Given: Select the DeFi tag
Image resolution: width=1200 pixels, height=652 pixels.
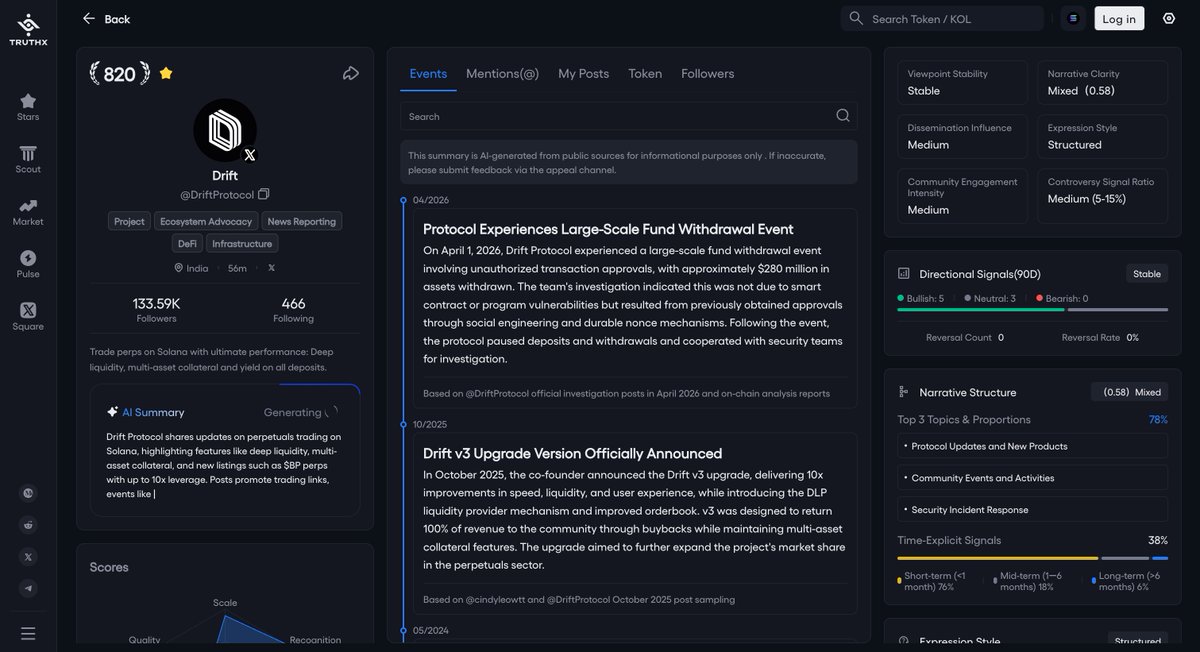Looking at the screenshot, I should pyautogui.click(x=187, y=243).
